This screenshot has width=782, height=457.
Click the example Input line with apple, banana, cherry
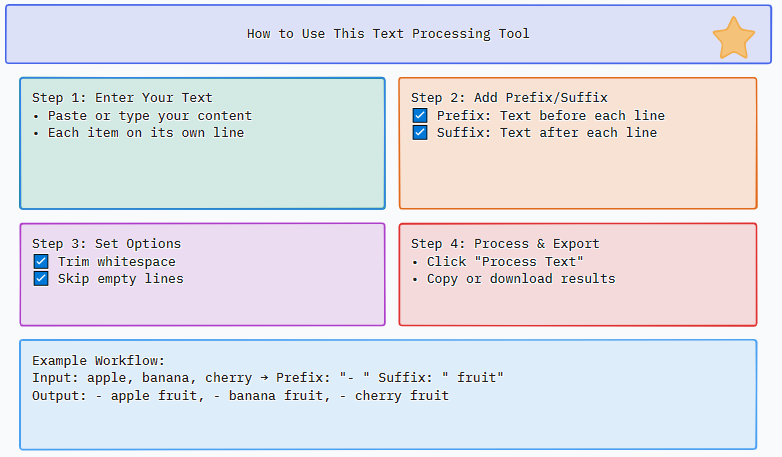[x=267, y=378]
